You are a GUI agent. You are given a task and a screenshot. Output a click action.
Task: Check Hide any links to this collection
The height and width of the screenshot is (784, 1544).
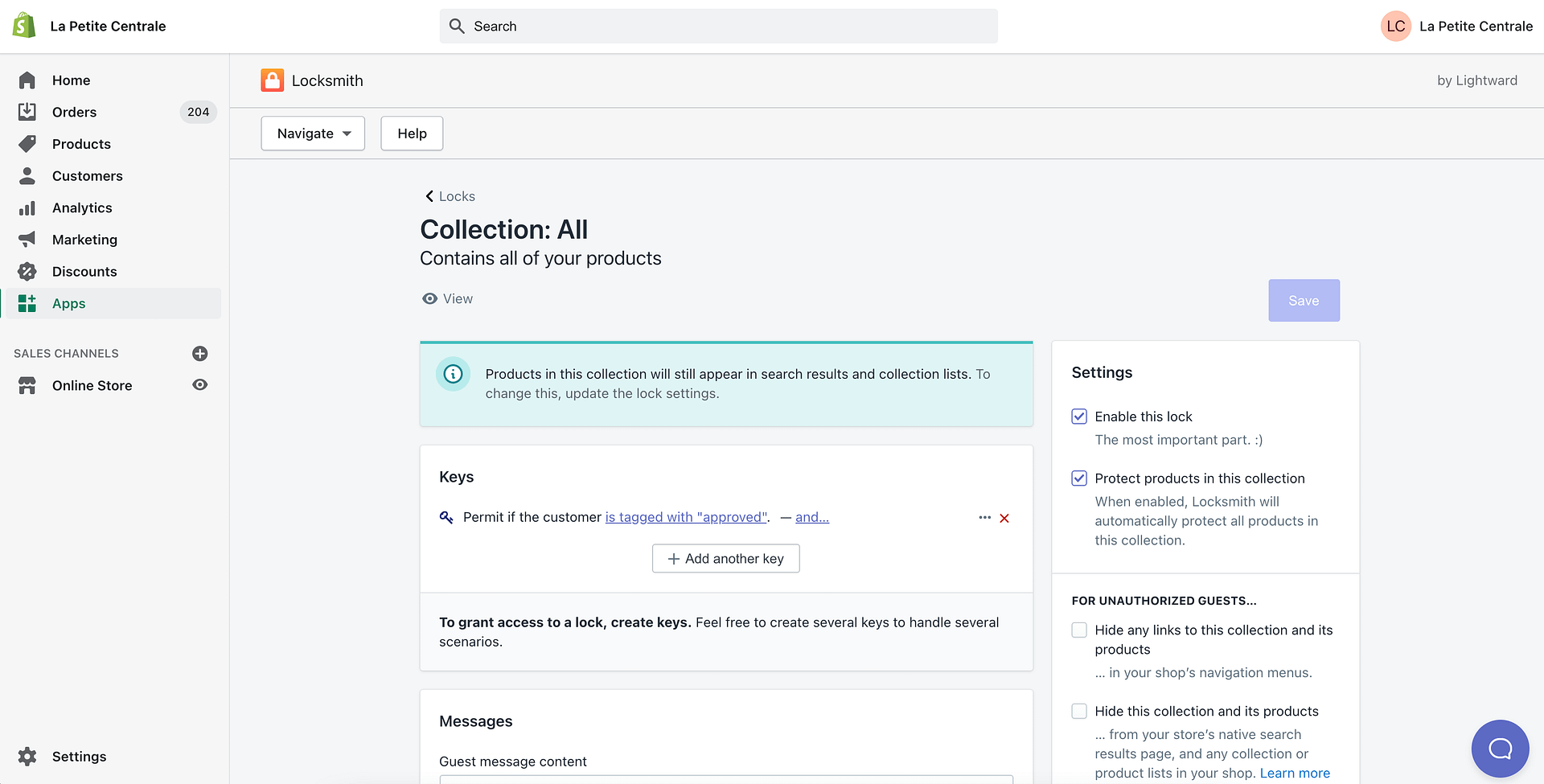coord(1079,630)
